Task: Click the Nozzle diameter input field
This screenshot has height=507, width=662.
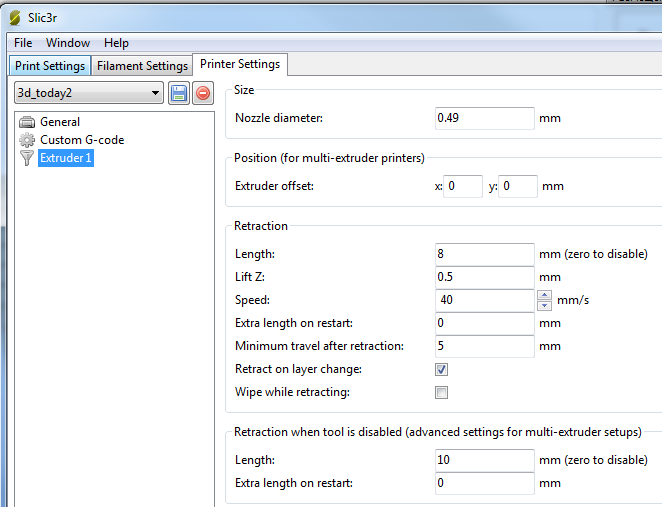Action: click(484, 118)
